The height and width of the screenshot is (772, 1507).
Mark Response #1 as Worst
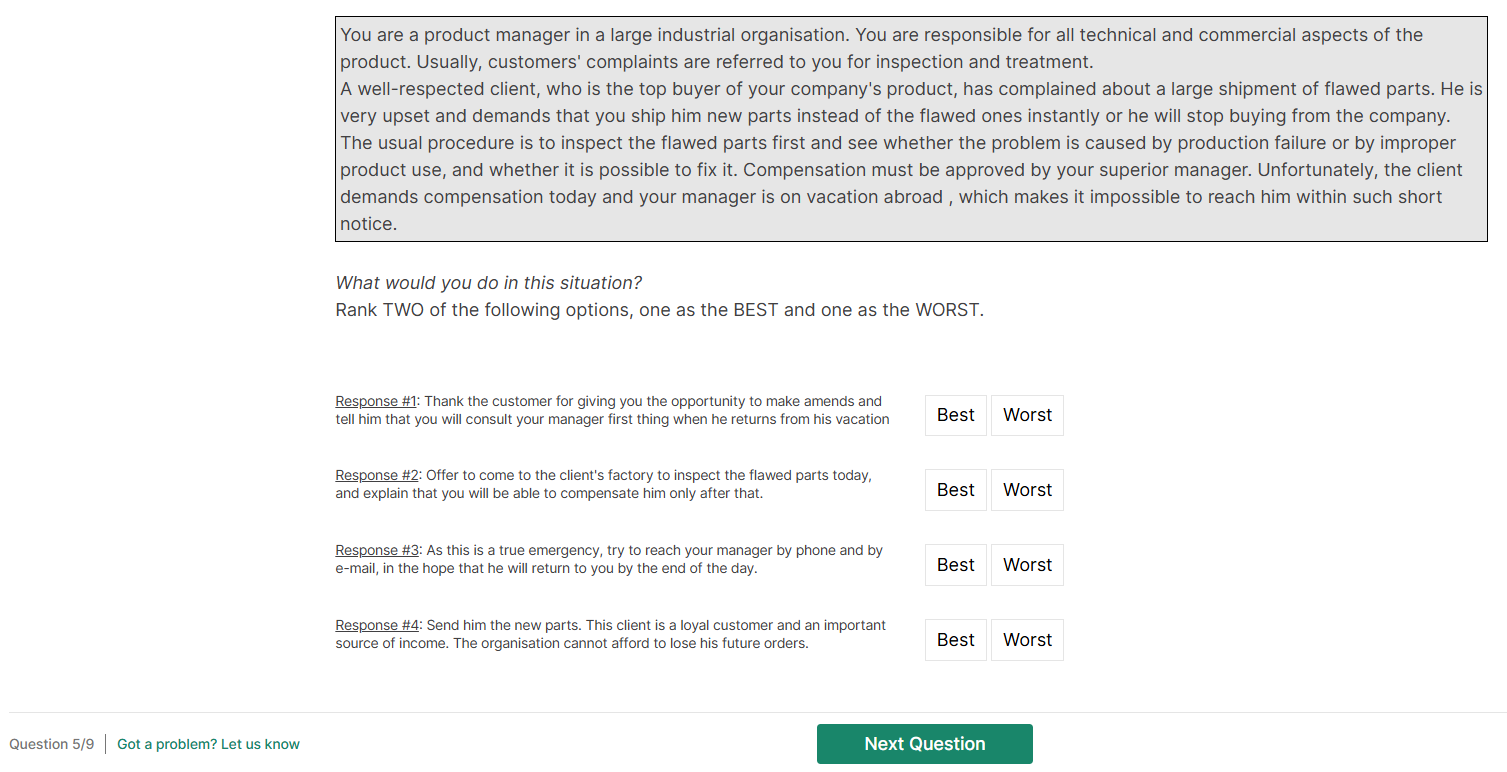tap(1027, 415)
